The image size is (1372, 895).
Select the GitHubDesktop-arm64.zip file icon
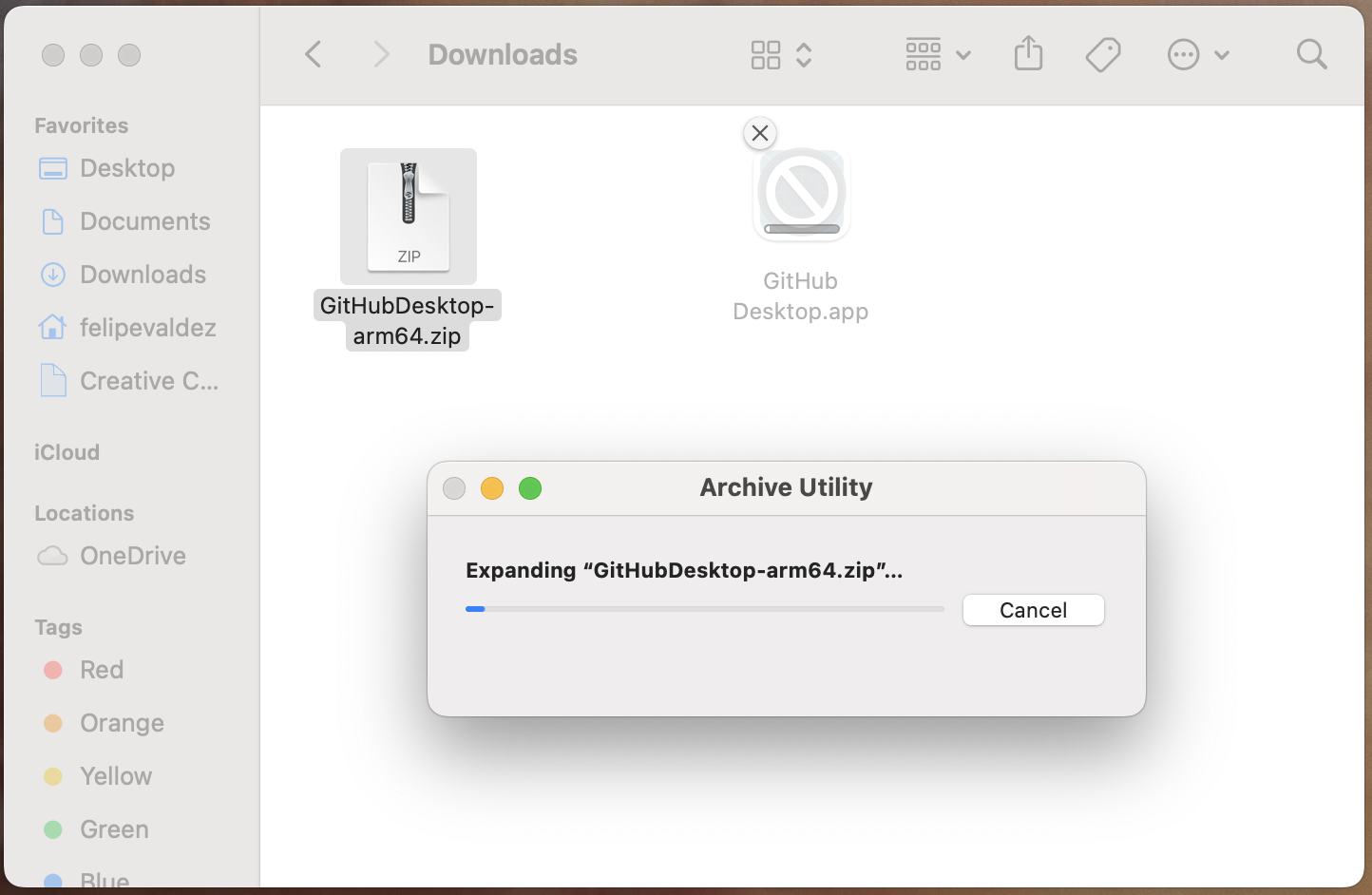[x=409, y=217]
